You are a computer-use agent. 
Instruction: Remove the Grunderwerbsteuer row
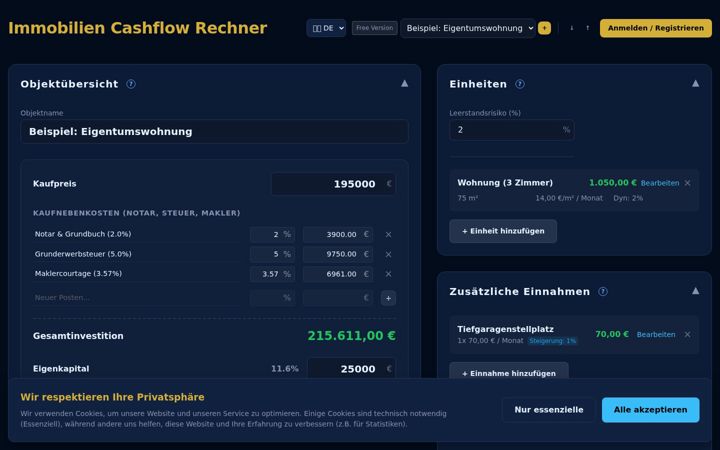(x=388, y=254)
